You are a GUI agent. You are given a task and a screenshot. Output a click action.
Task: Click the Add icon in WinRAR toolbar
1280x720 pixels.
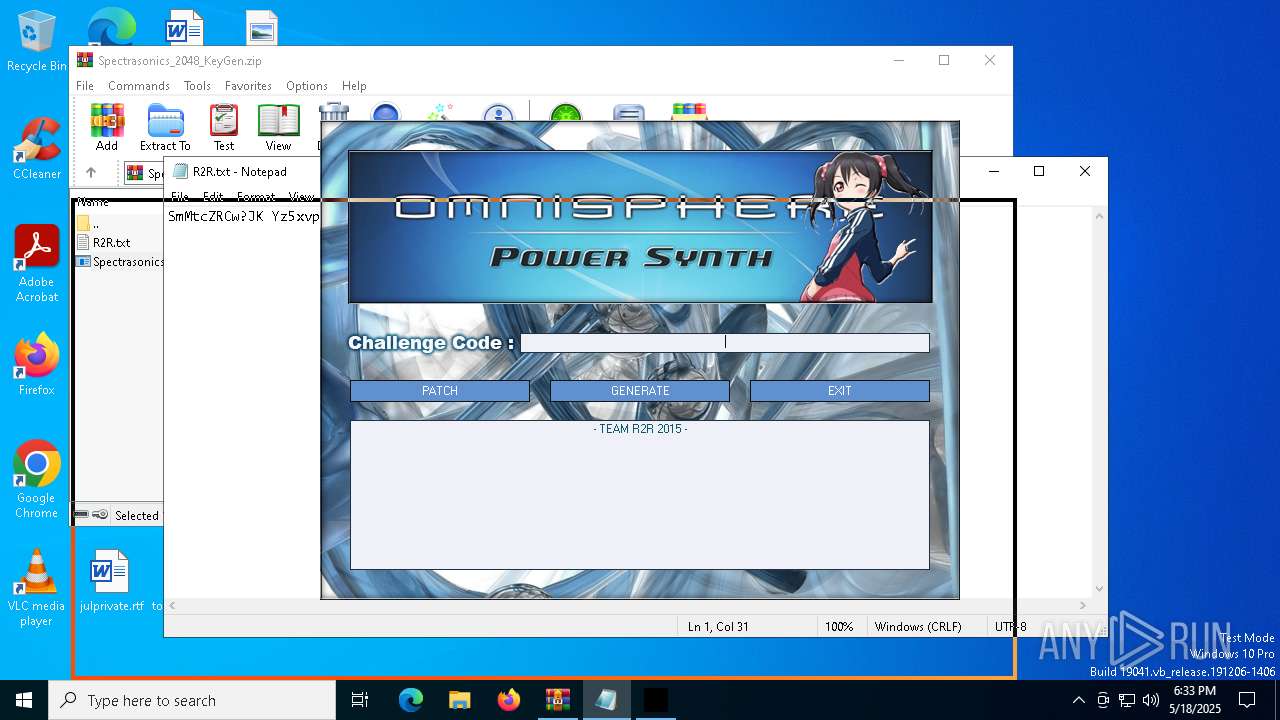pyautogui.click(x=107, y=127)
